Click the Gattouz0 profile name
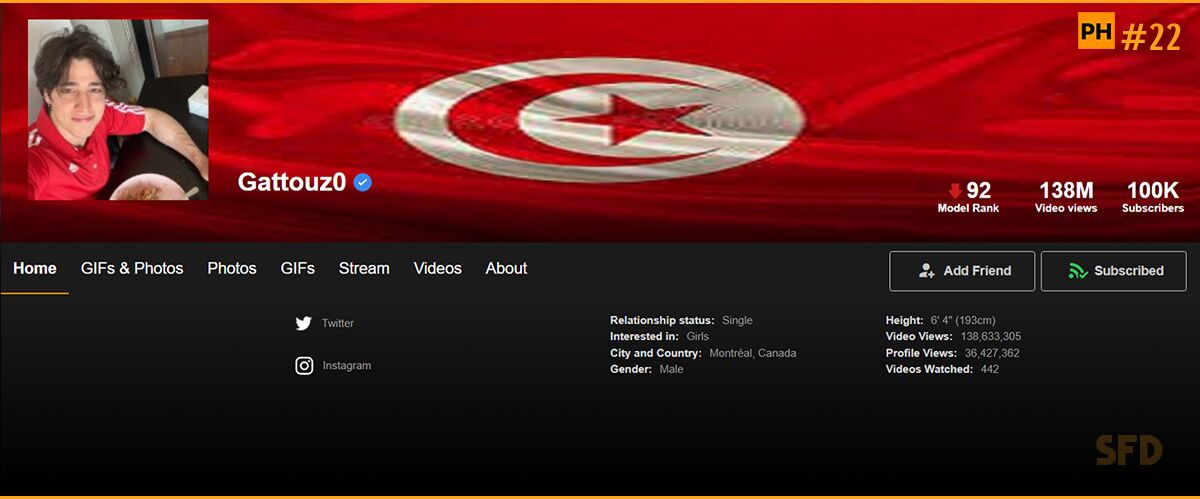Screen dimensions: 1200x499 tap(292, 182)
